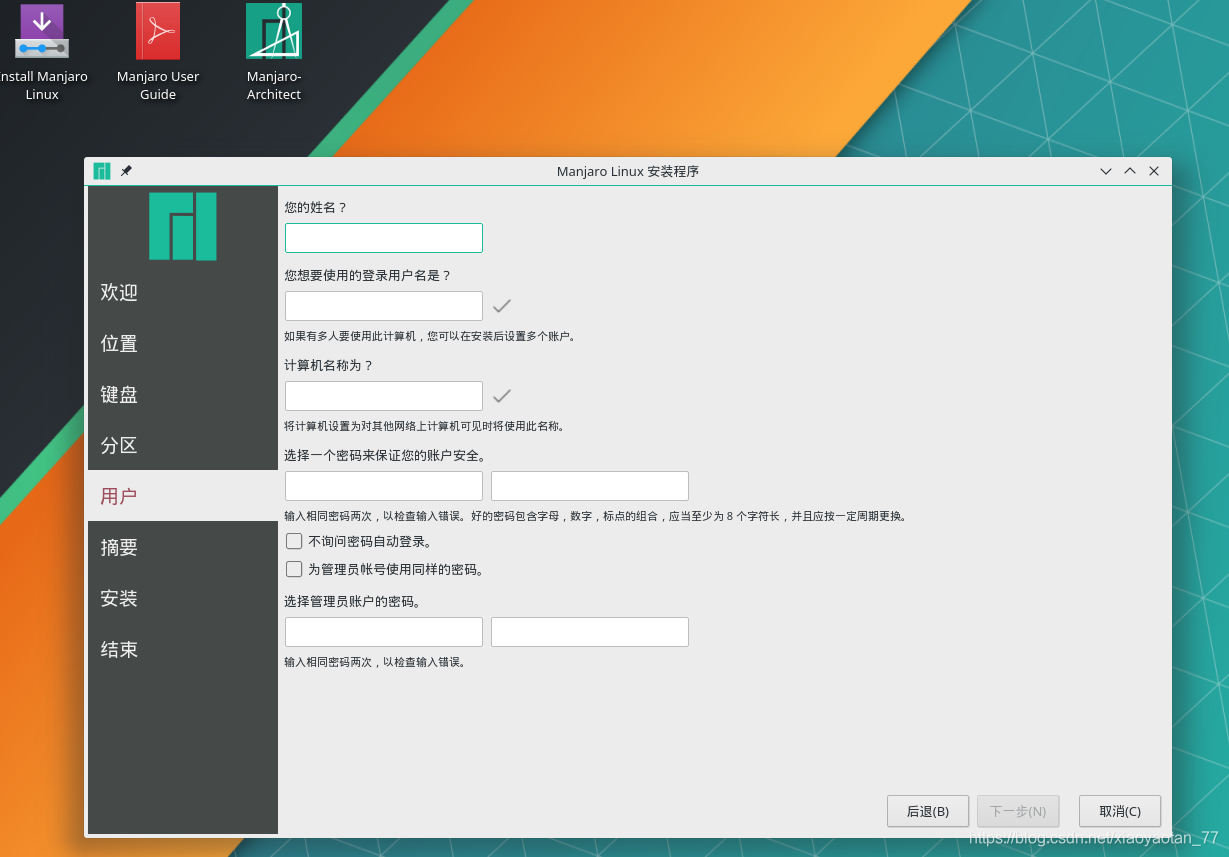Minimize the installer window
Viewport: 1229px width, 857px height.
pos(1106,171)
